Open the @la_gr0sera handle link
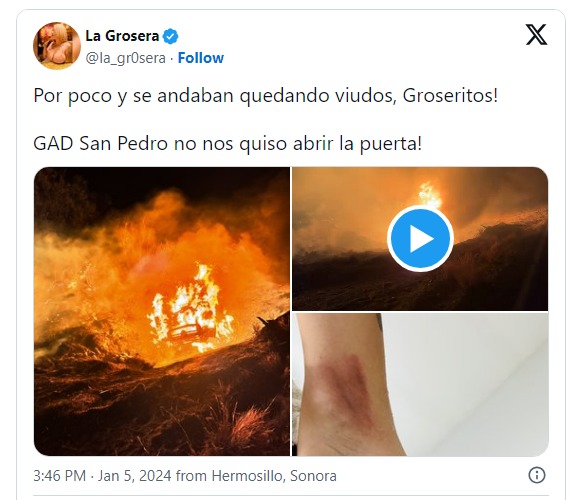 point(125,58)
